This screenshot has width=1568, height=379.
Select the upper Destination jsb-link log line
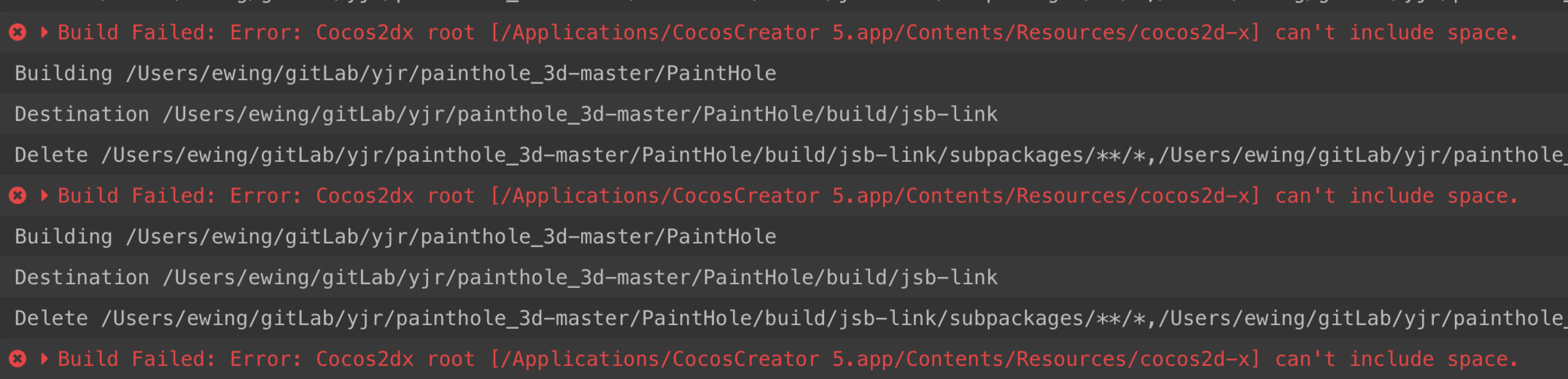tap(505, 114)
